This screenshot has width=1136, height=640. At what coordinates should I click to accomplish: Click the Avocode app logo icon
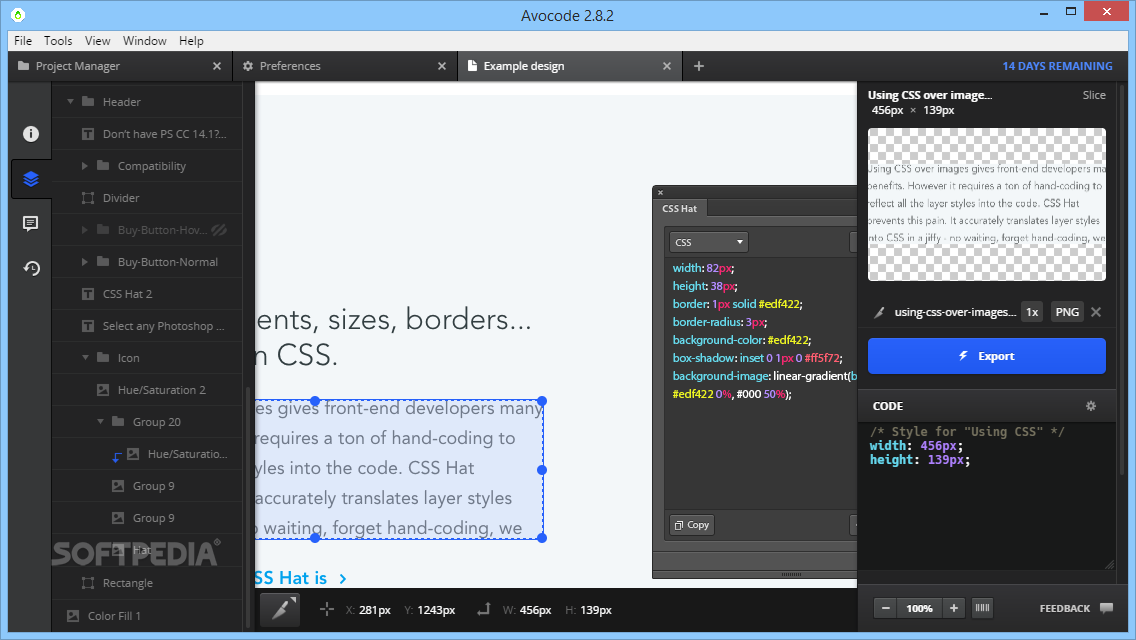pyautogui.click(x=18, y=14)
